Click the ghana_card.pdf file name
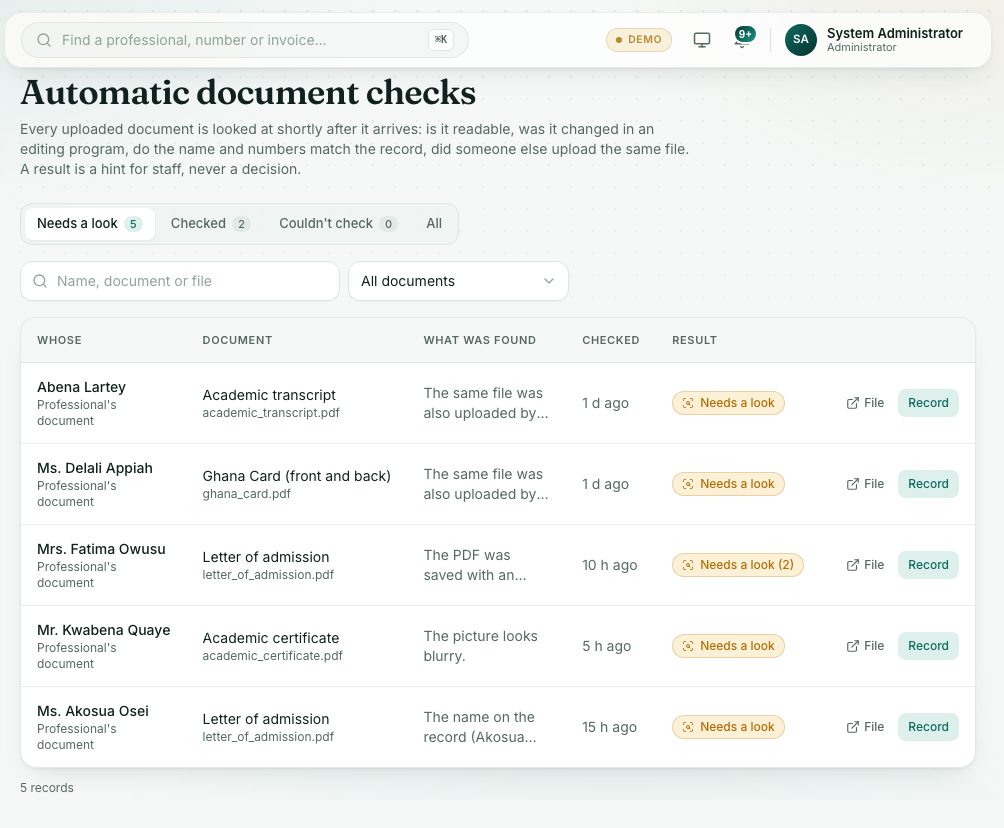 pos(247,494)
